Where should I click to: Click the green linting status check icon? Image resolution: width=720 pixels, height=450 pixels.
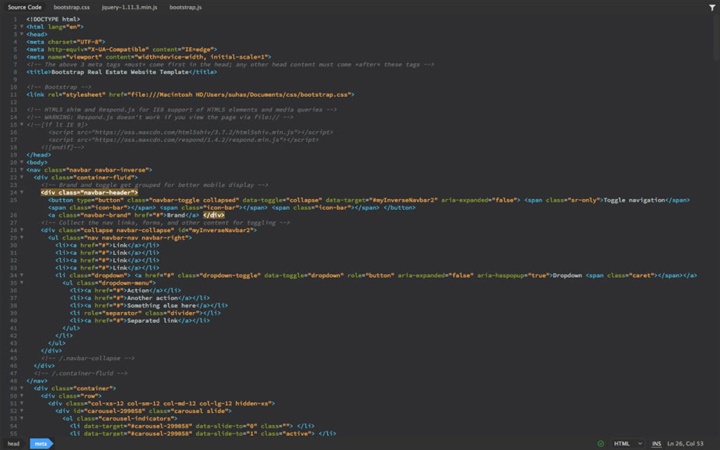coord(600,444)
